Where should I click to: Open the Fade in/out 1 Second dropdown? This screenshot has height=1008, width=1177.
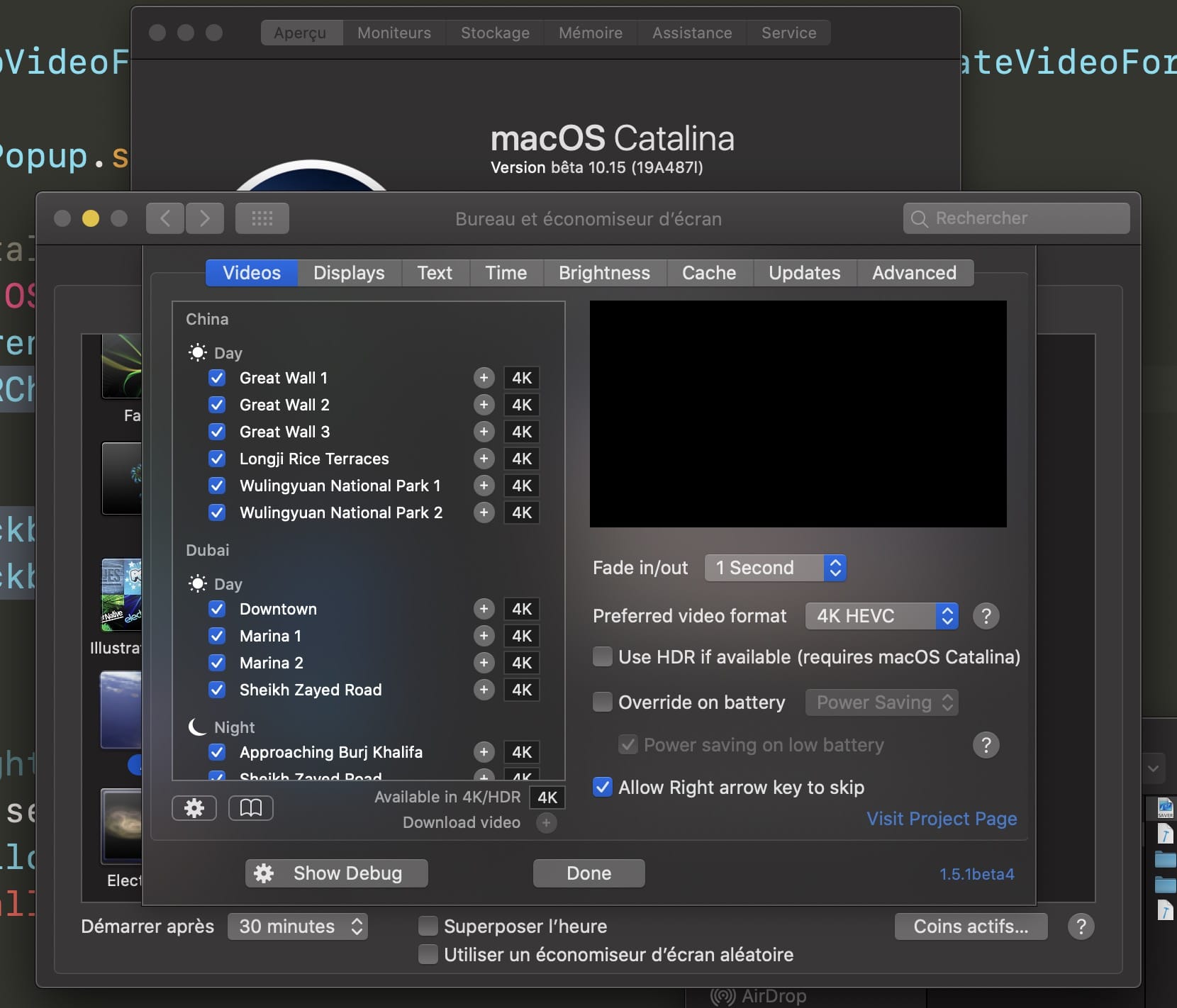coord(776,568)
